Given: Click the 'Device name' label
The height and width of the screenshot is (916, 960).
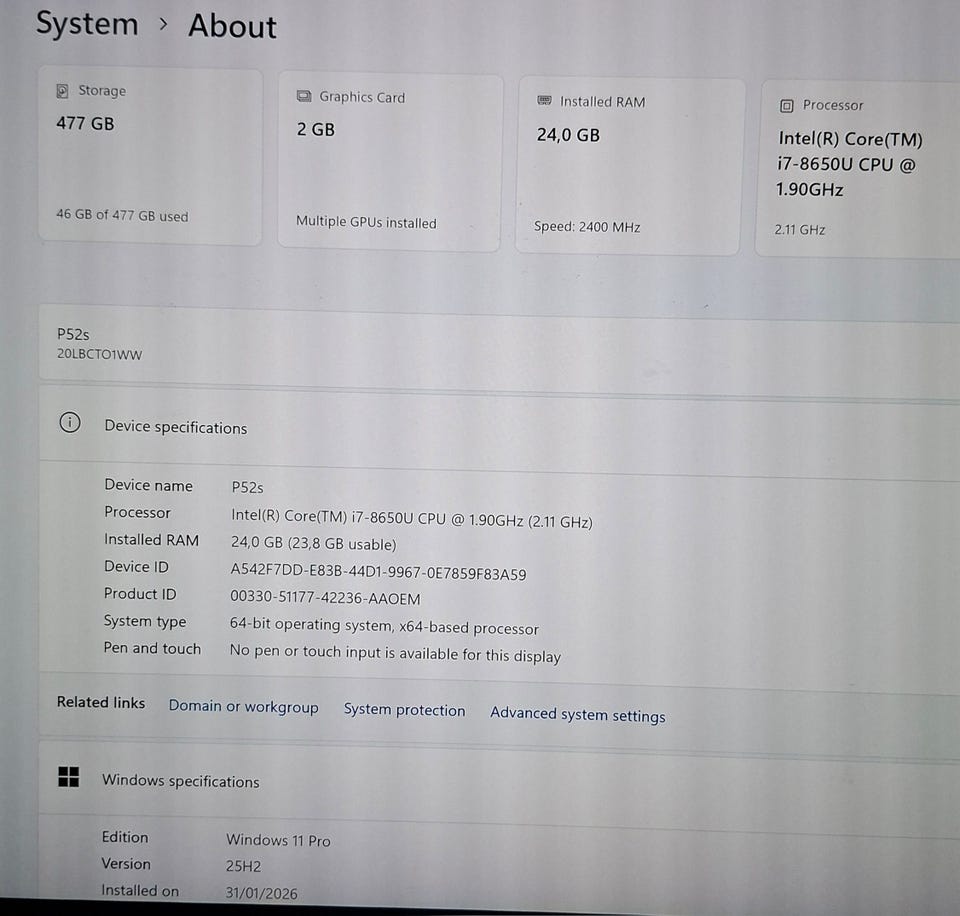Looking at the screenshot, I should click(x=148, y=486).
